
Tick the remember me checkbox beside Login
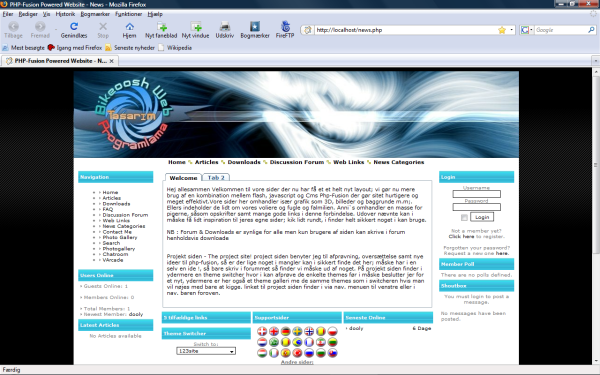[464, 217]
